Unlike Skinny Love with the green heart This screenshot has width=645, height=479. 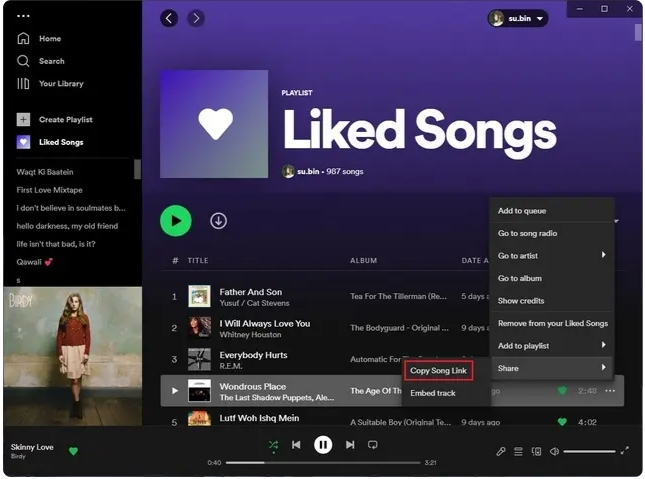[73, 451]
